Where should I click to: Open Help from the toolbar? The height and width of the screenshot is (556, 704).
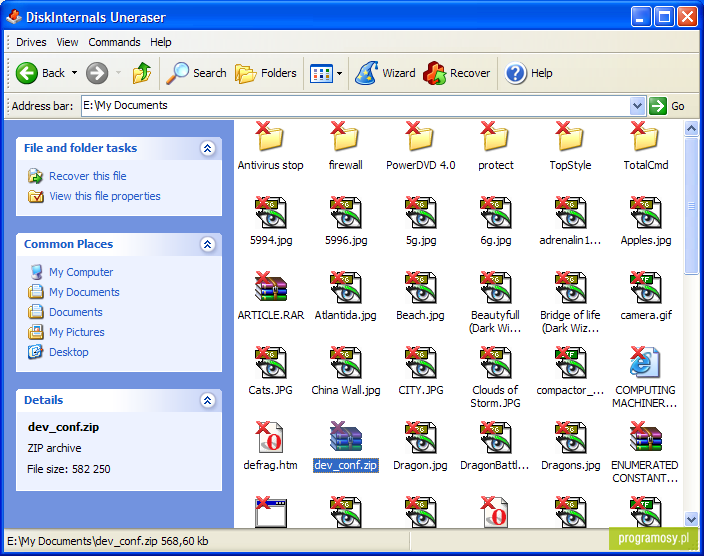(x=528, y=73)
